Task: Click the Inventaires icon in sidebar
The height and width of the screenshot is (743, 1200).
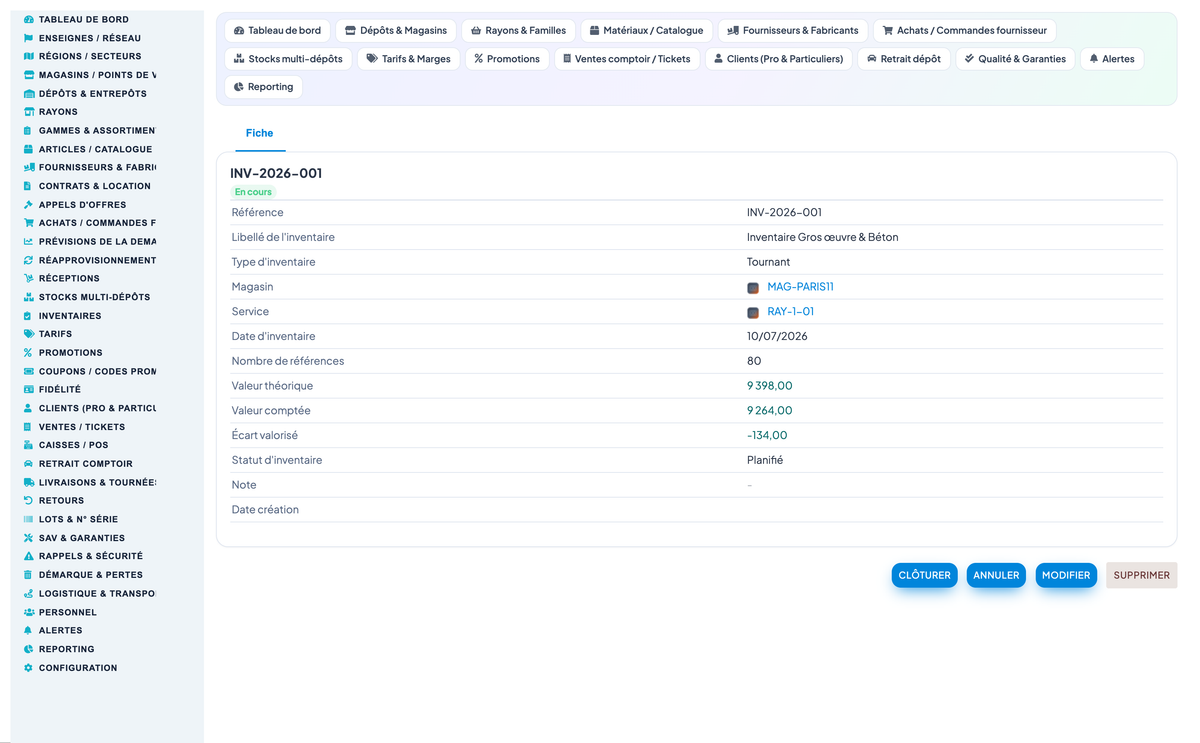Action: point(29,316)
